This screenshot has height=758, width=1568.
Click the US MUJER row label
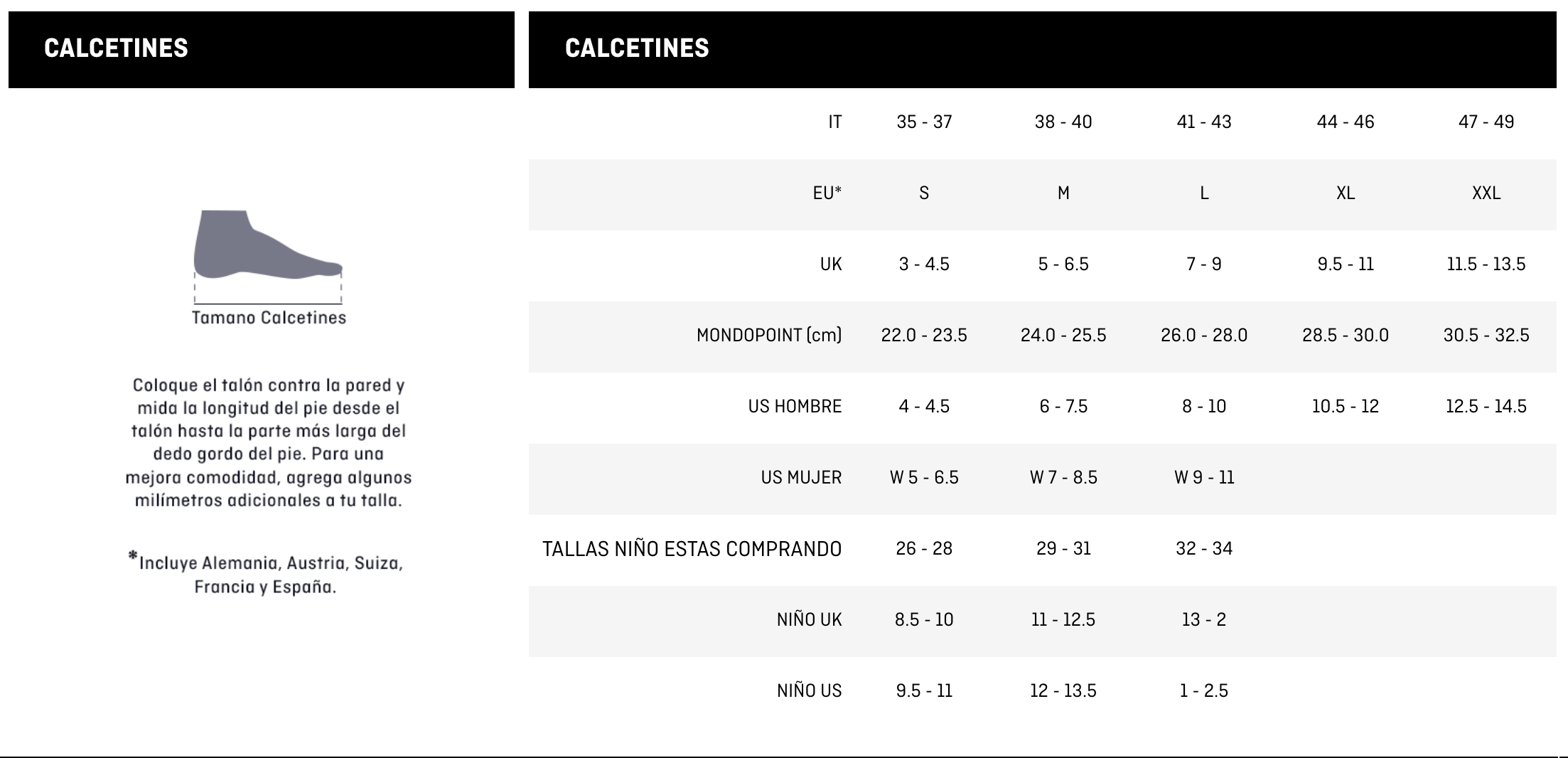800,478
